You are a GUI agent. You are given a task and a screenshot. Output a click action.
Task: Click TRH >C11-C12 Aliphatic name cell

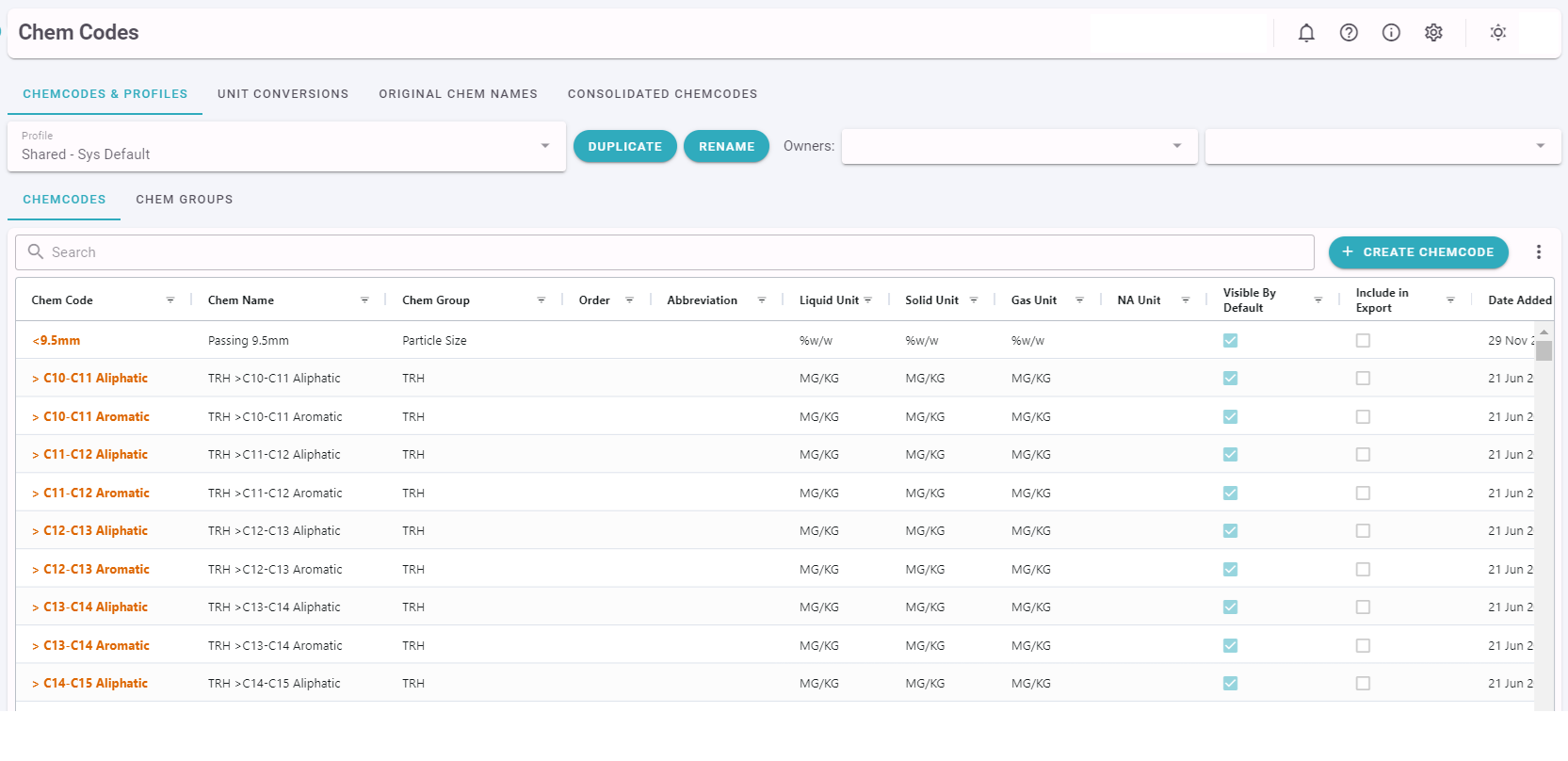pyautogui.click(x=274, y=454)
